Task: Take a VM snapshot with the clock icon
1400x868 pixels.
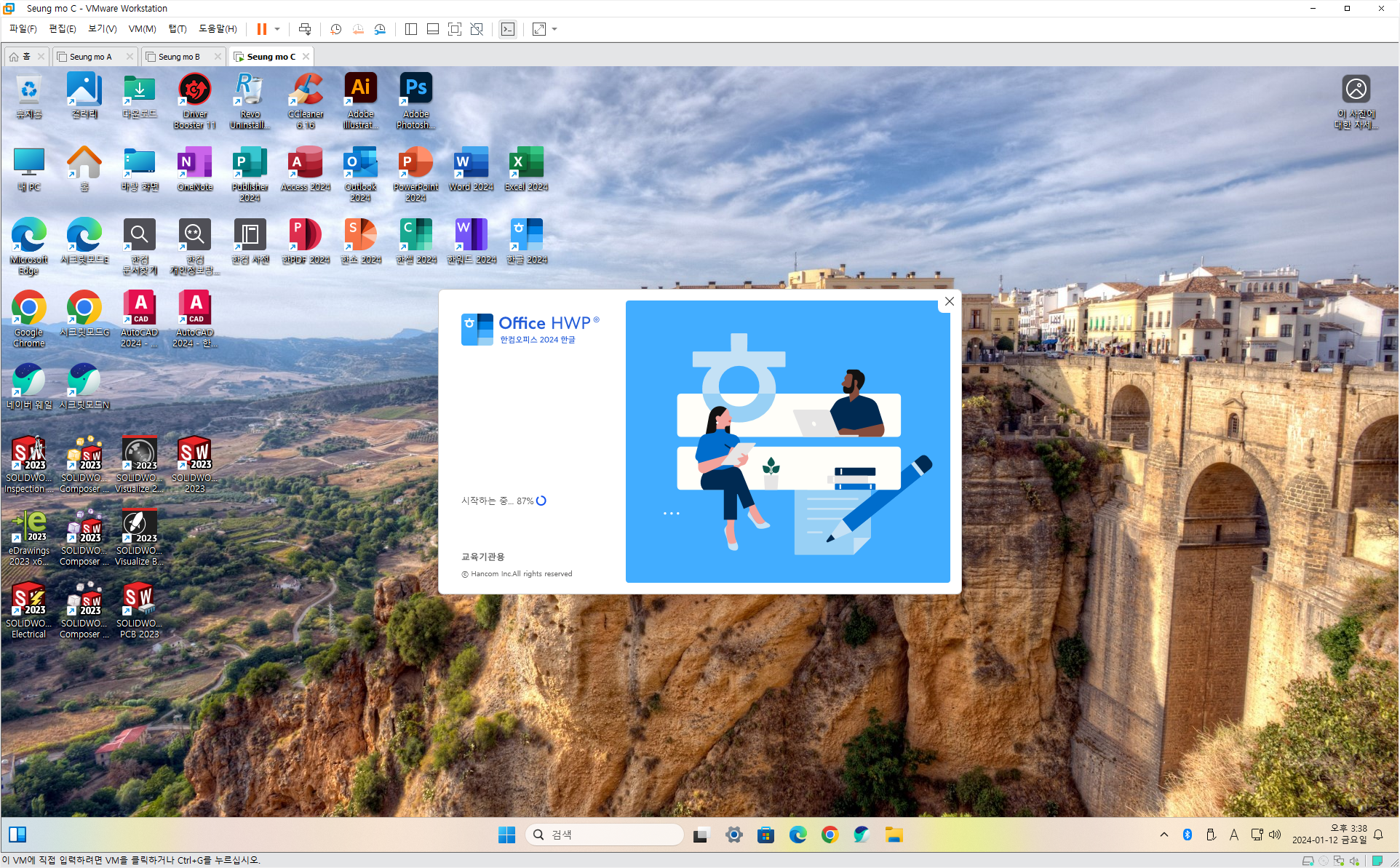Action: [x=335, y=29]
